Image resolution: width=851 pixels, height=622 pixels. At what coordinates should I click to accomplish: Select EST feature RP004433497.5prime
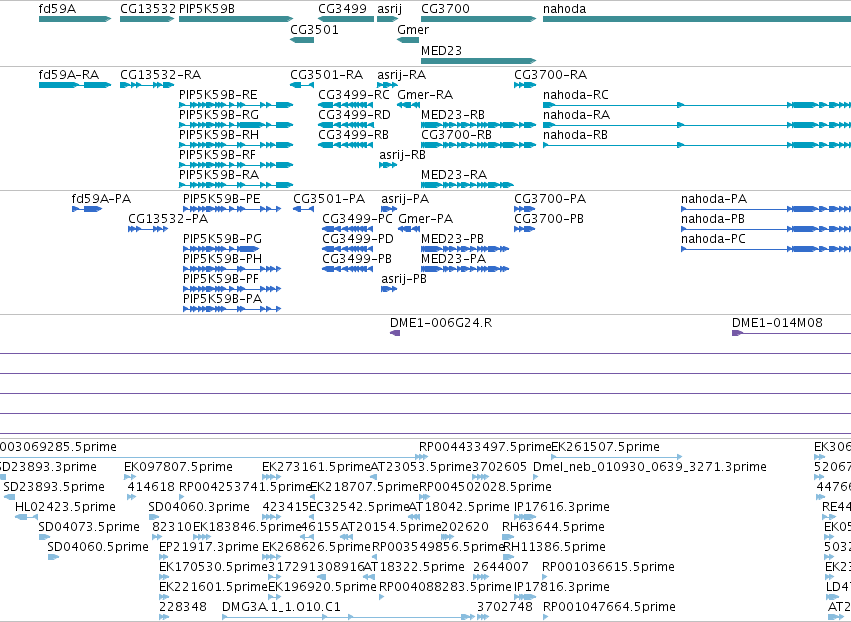point(423,457)
